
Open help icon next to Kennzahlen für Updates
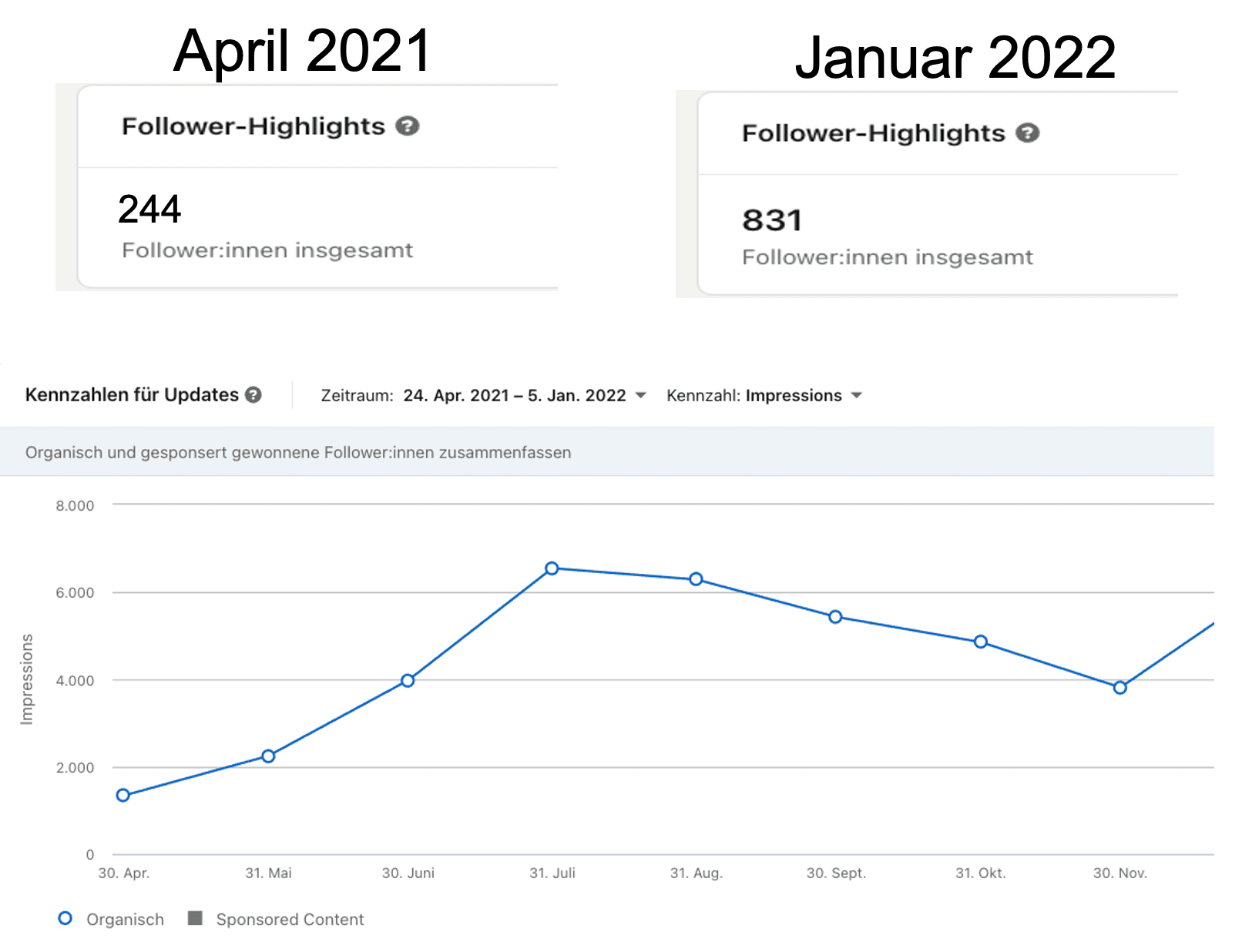click(x=253, y=395)
